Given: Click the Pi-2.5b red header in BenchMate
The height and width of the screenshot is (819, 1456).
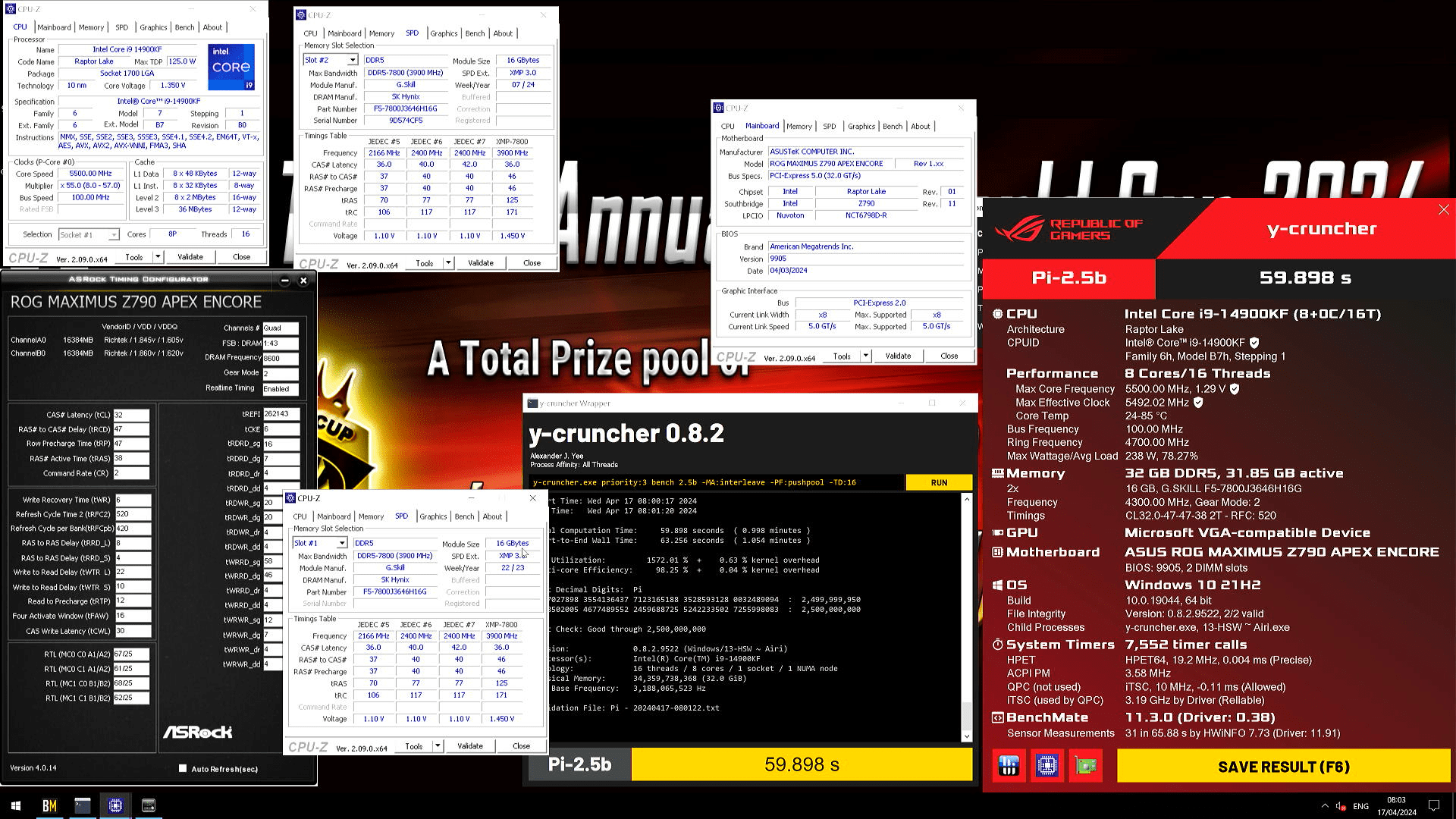Looking at the screenshot, I should pyautogui.click(x=1069, y=278).
